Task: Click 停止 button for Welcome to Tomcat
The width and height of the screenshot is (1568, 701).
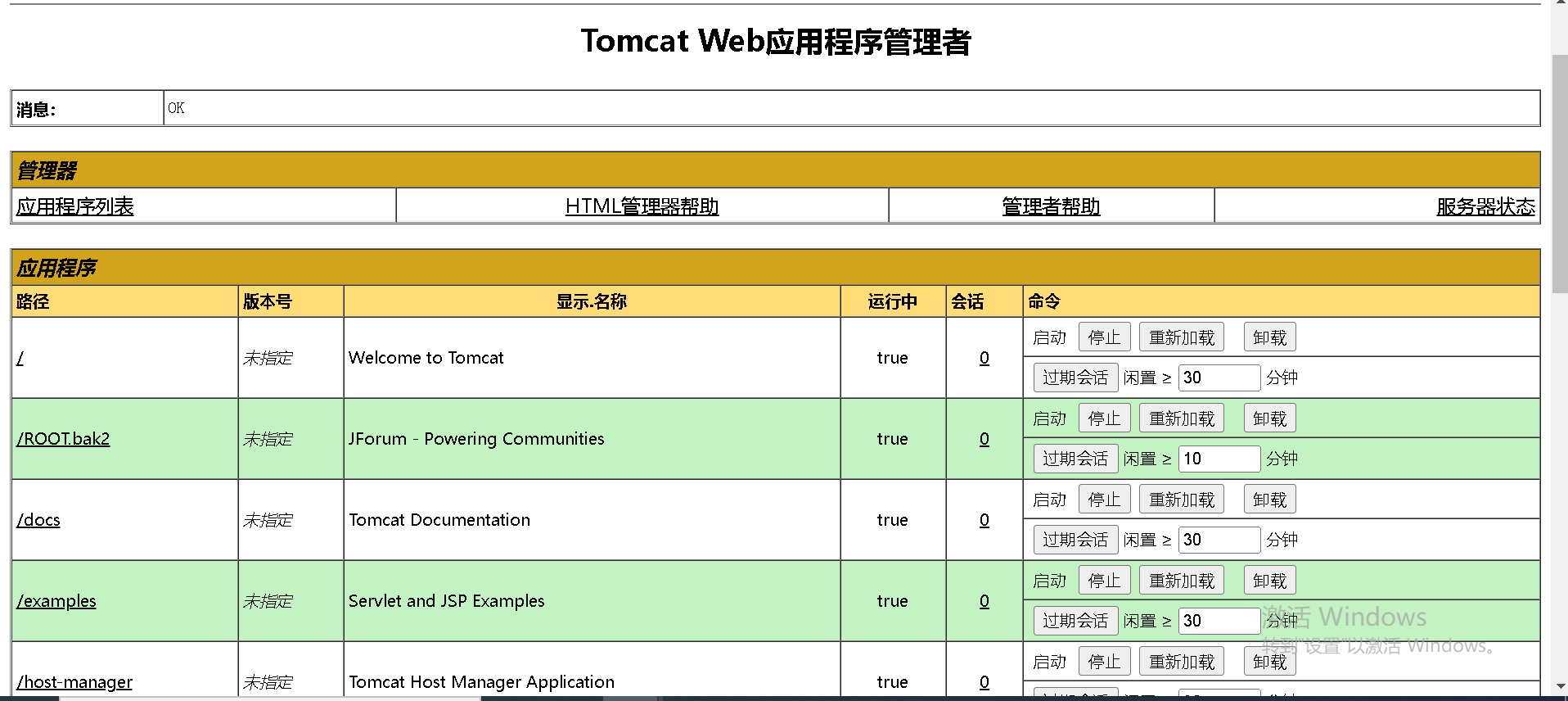Action: coord(1105,337)
